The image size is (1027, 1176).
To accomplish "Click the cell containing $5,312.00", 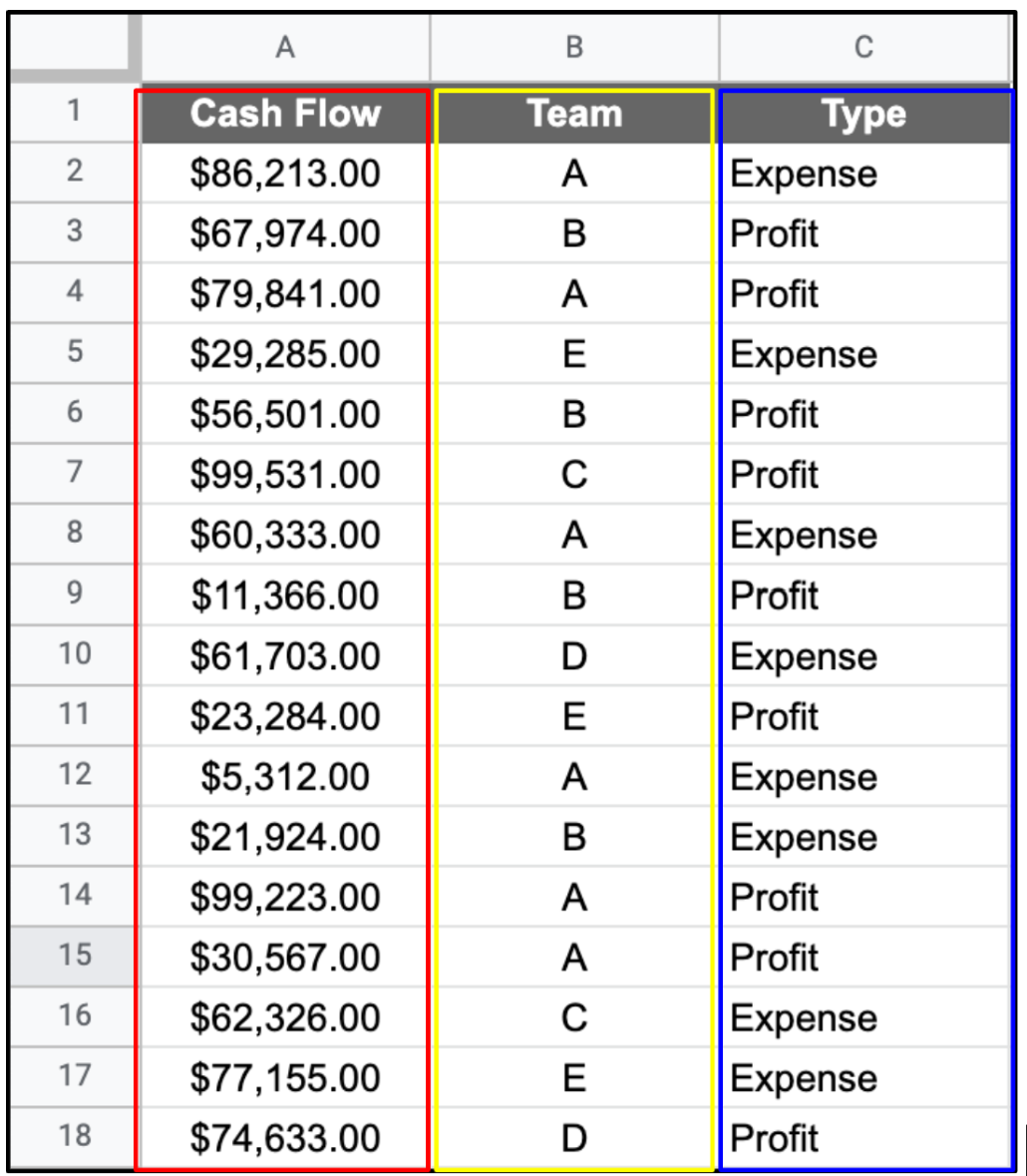I will (x=285, y=776).
